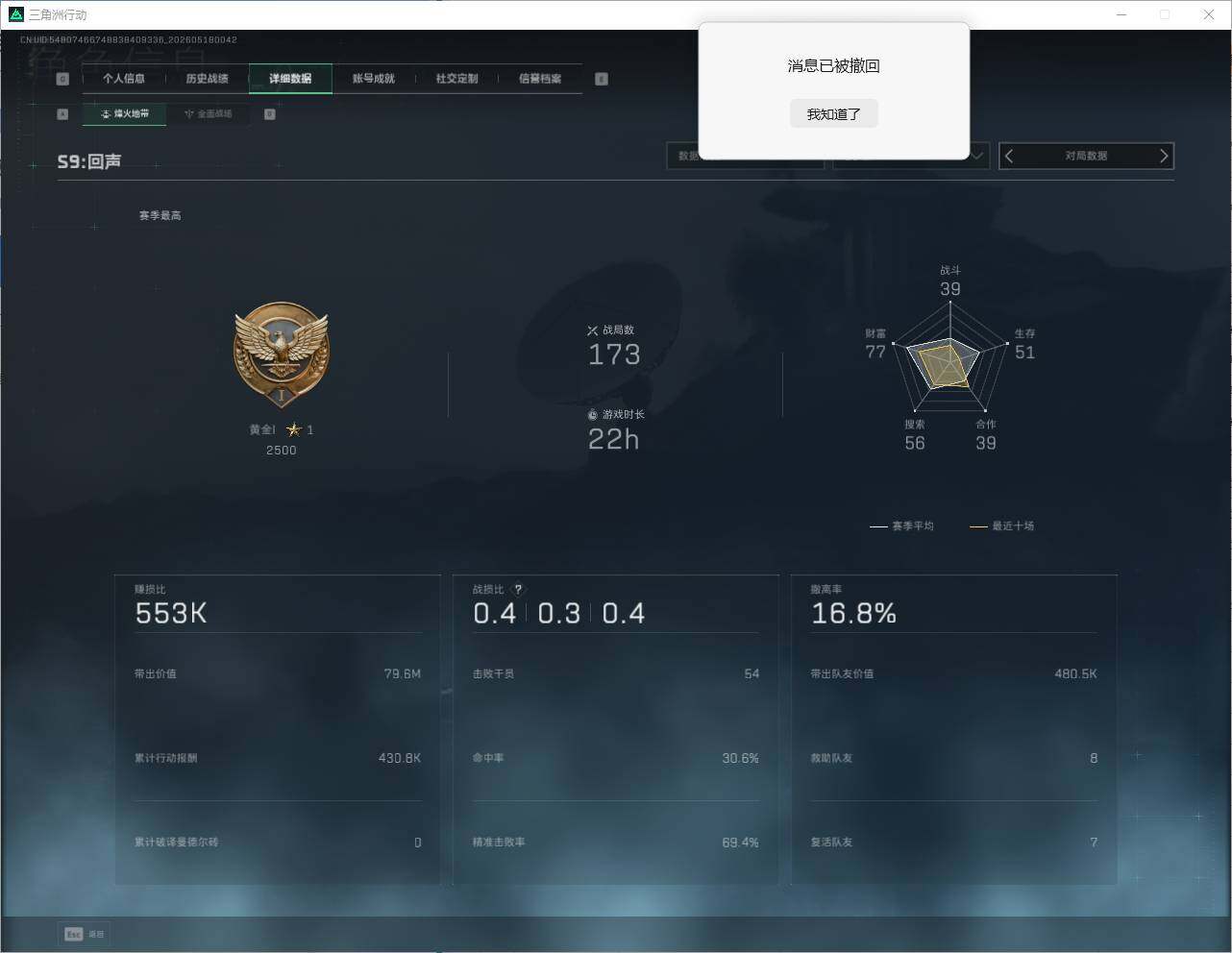
Task: Click the Esc 返回 button
Action: pos(85,934)
